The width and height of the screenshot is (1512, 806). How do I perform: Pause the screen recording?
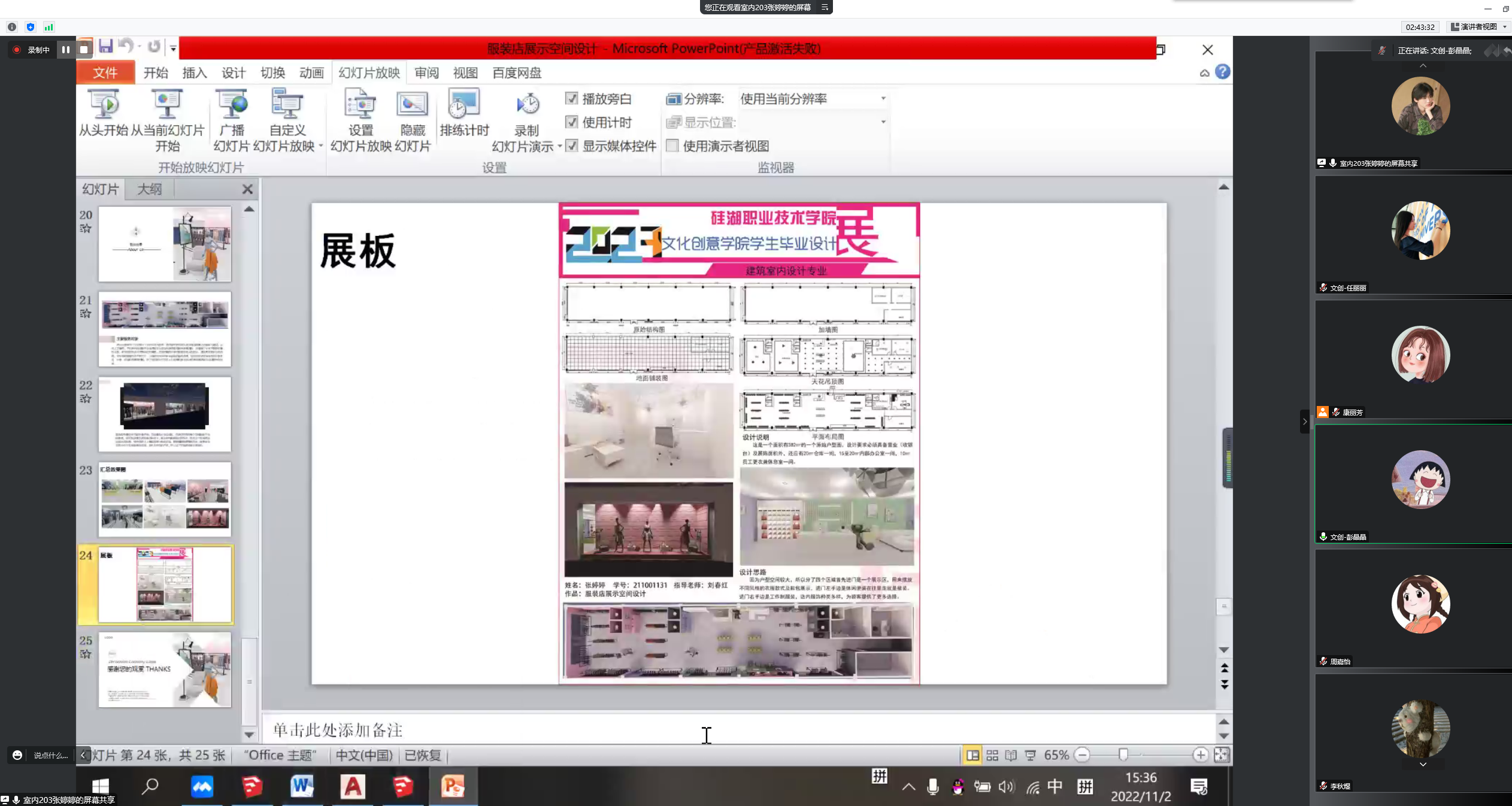click(x=65, y=50)
